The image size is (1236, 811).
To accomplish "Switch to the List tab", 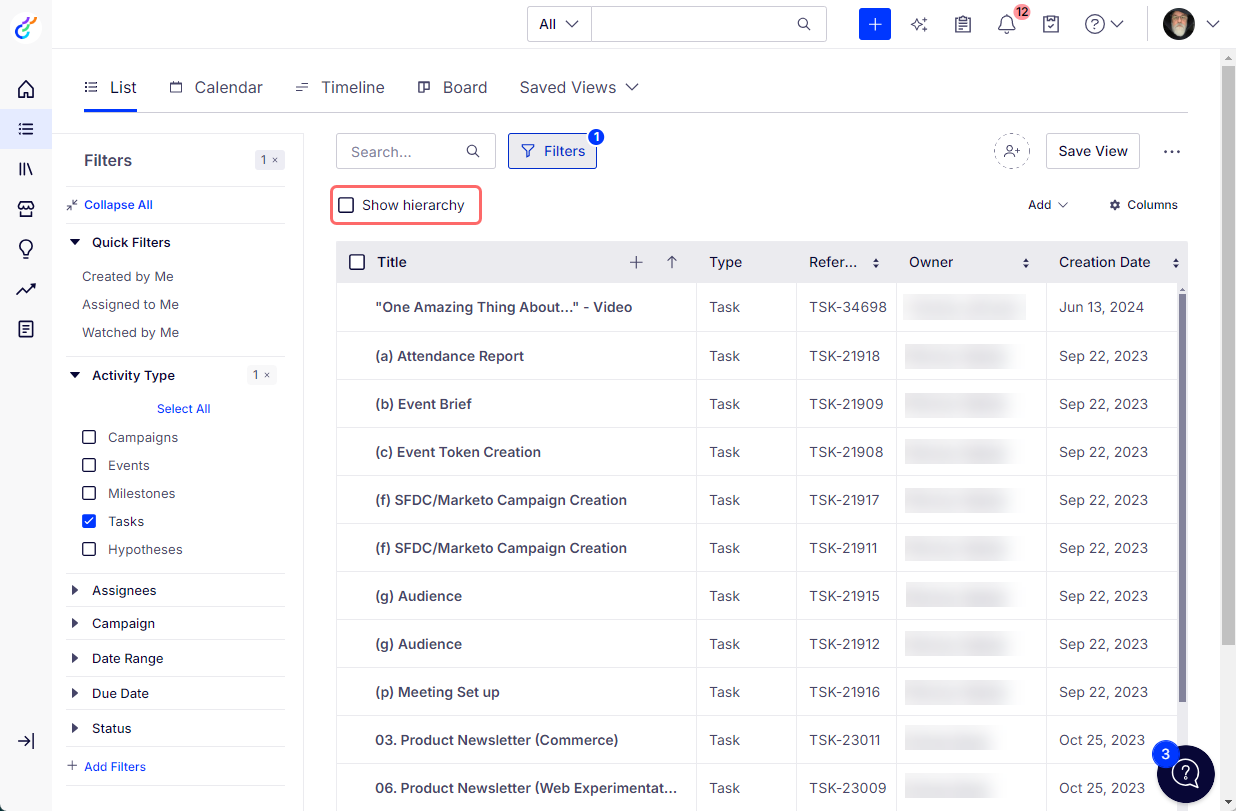I will tap(110, 87).
